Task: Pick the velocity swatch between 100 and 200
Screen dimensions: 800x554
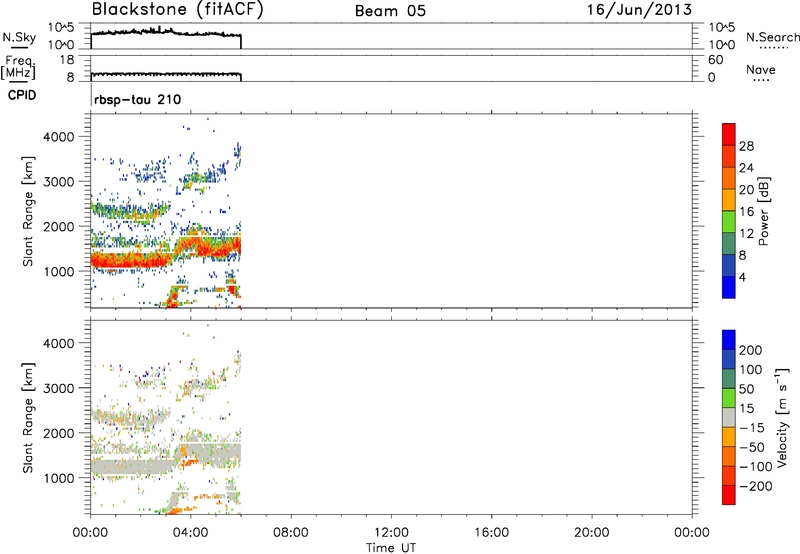Action: point(729,359)
